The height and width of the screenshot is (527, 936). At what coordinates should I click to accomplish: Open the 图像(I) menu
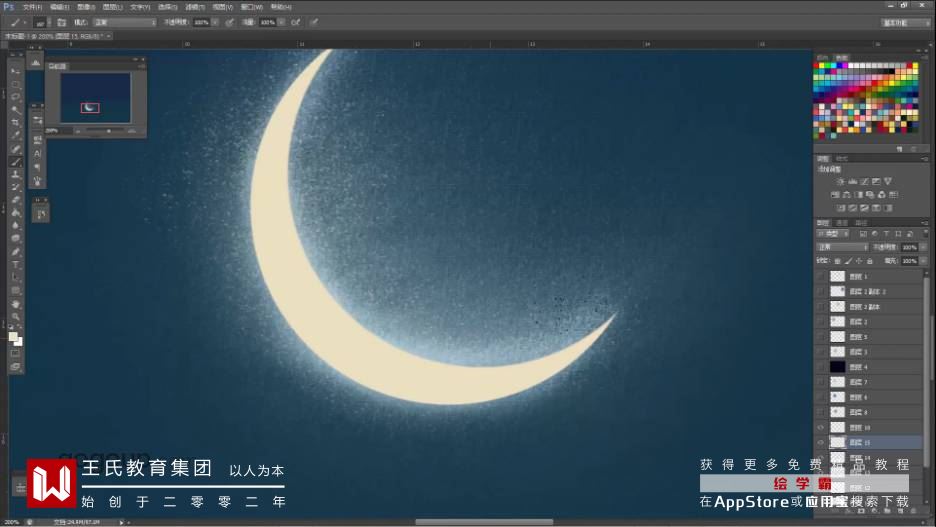click(x=86, y=7)
